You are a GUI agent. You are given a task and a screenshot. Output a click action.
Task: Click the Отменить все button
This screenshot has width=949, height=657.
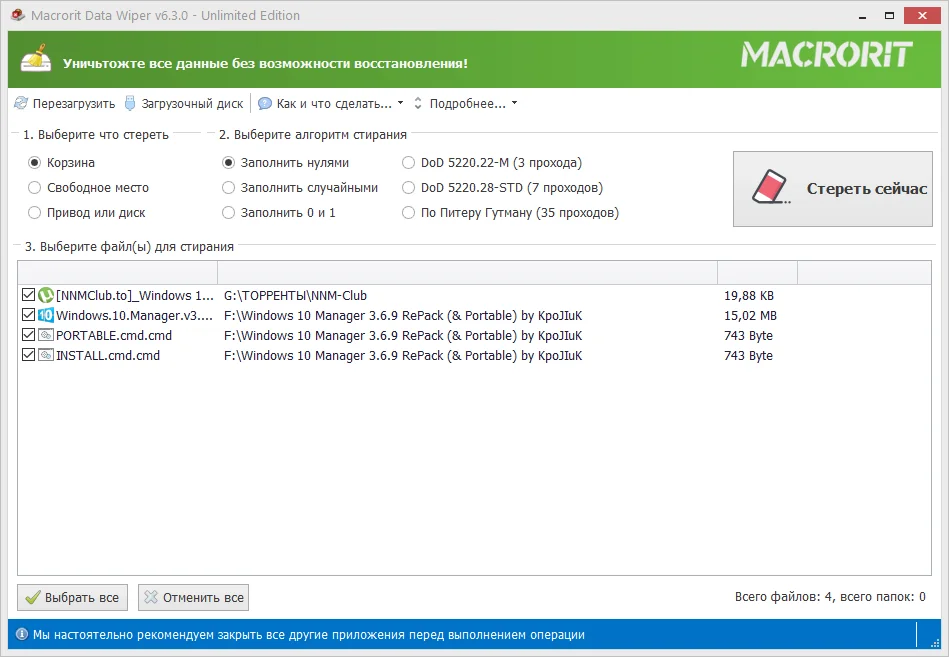click(x=193, y=598)
